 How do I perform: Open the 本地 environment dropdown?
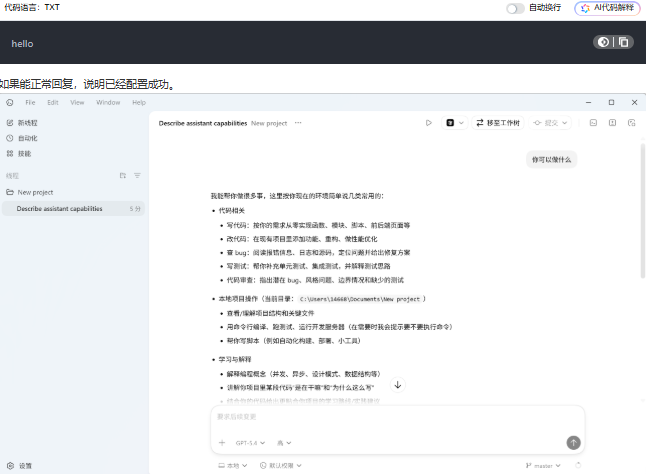pos(233,466)
